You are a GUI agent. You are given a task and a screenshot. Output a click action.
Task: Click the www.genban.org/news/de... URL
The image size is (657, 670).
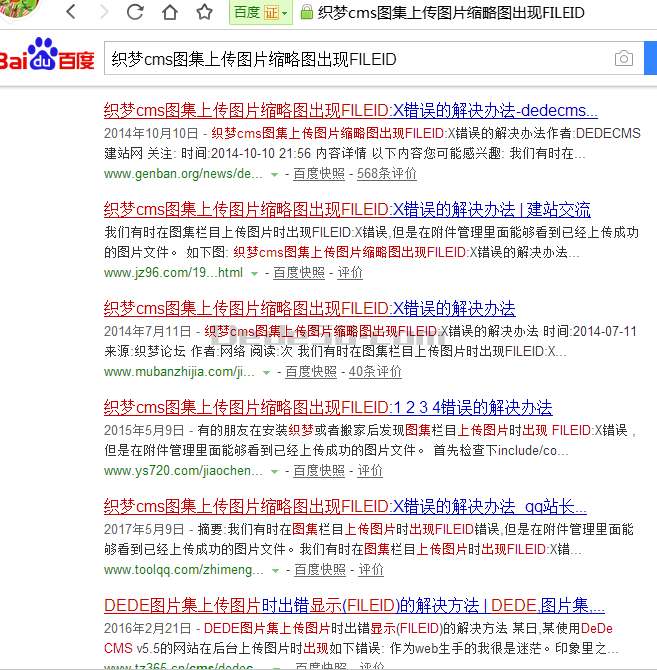click(183, 174)
